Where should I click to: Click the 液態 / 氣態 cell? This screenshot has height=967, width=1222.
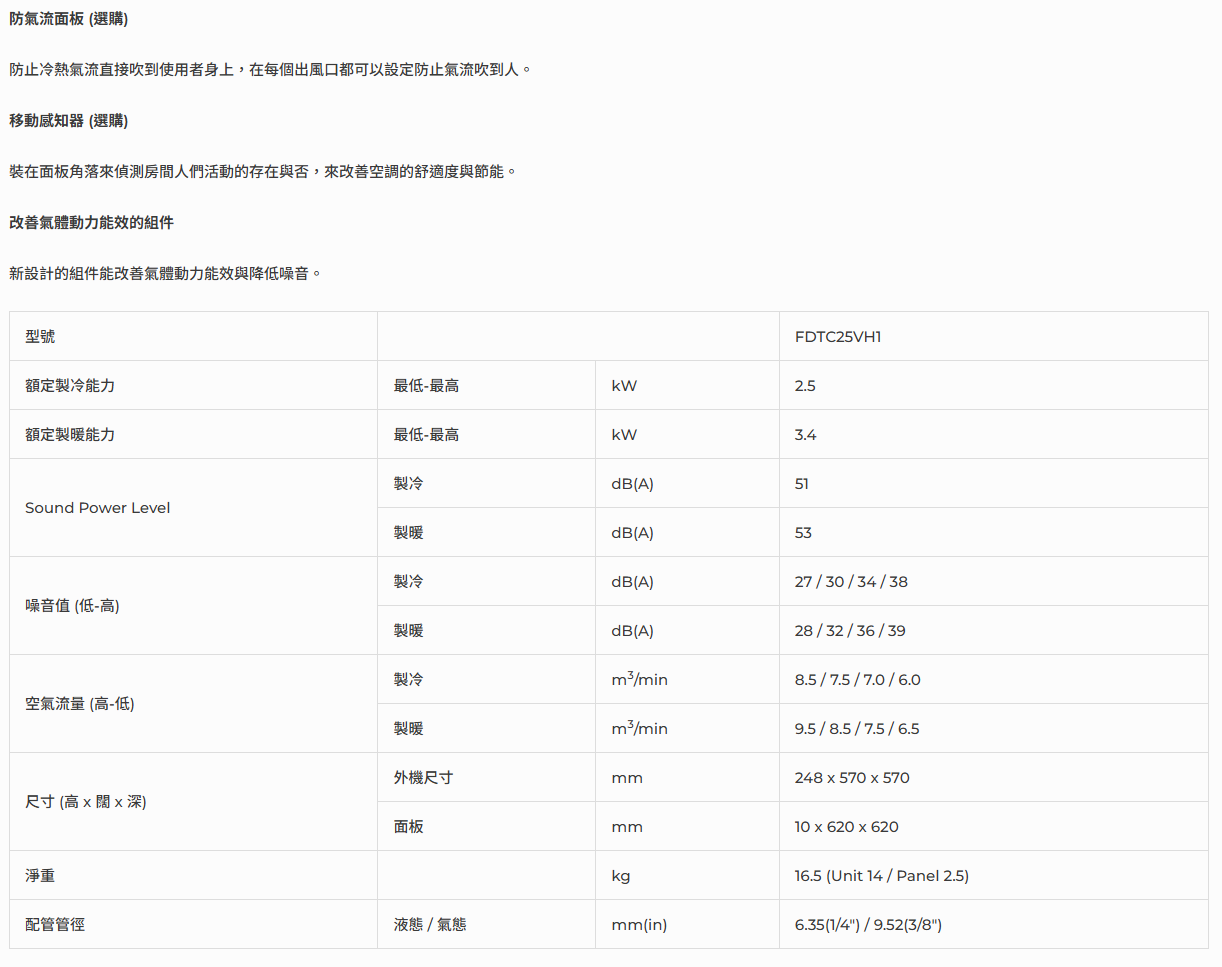[x=430, y=925]
